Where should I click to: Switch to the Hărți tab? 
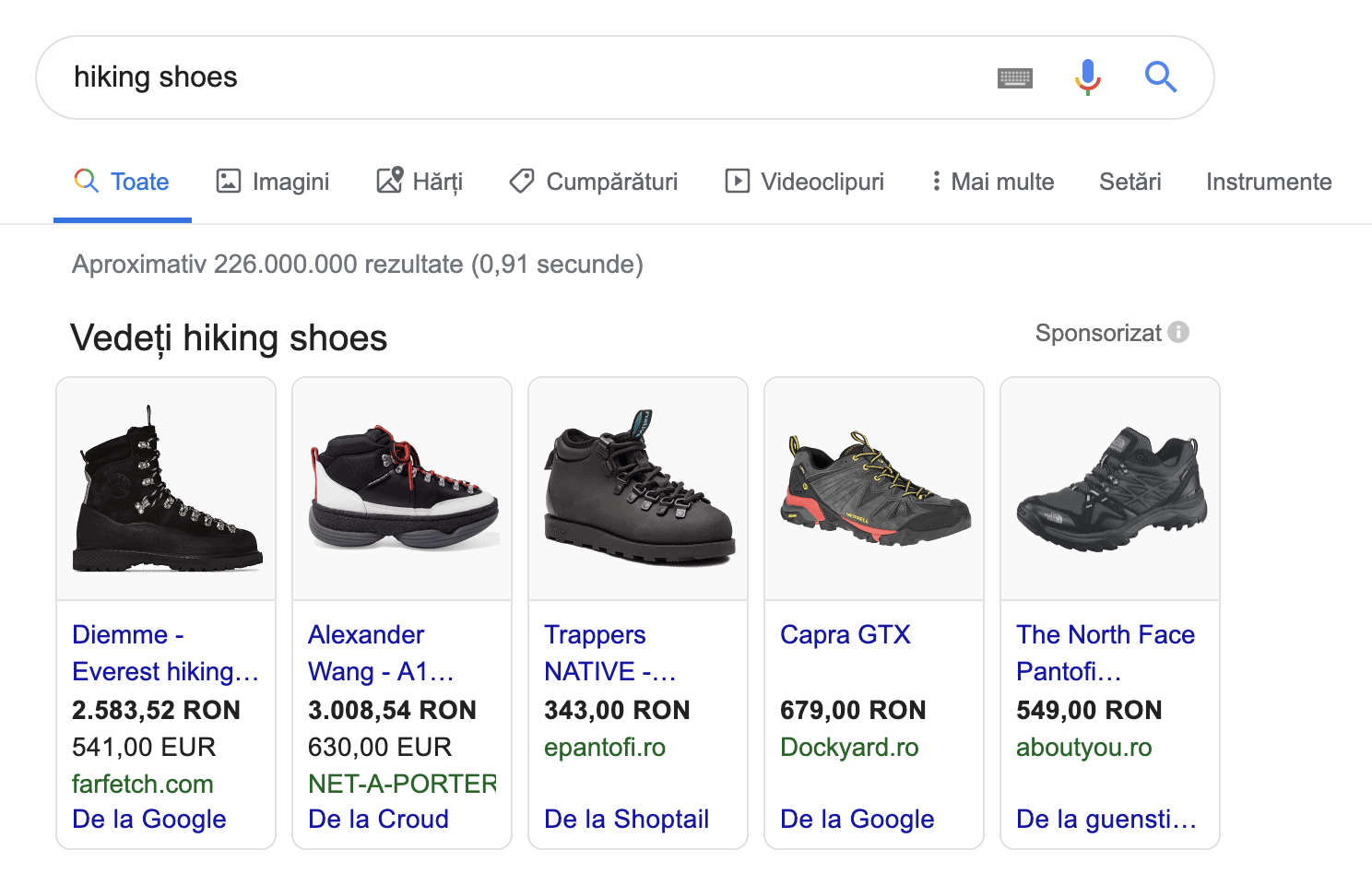[x=420, y=182]
